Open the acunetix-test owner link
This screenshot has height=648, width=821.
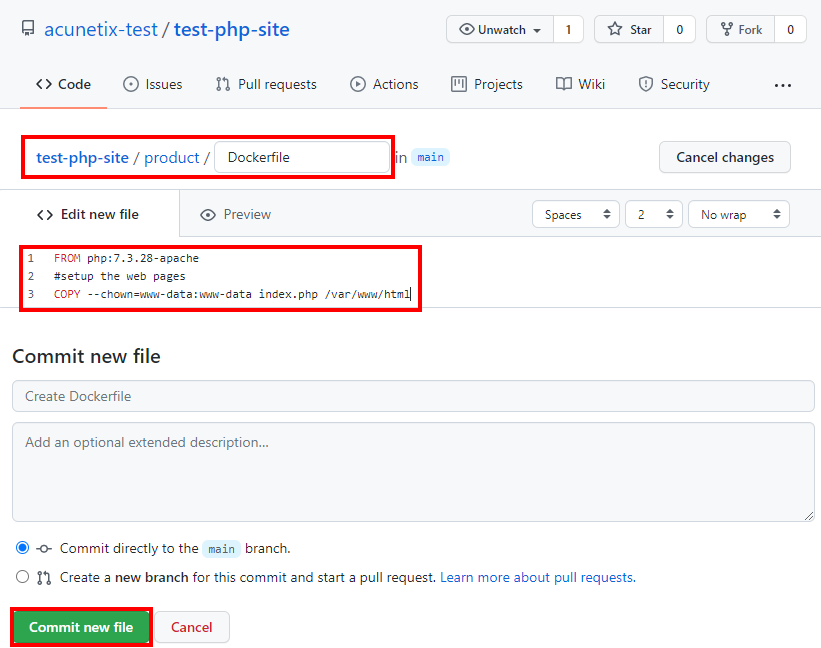click(x=101, y=29)
